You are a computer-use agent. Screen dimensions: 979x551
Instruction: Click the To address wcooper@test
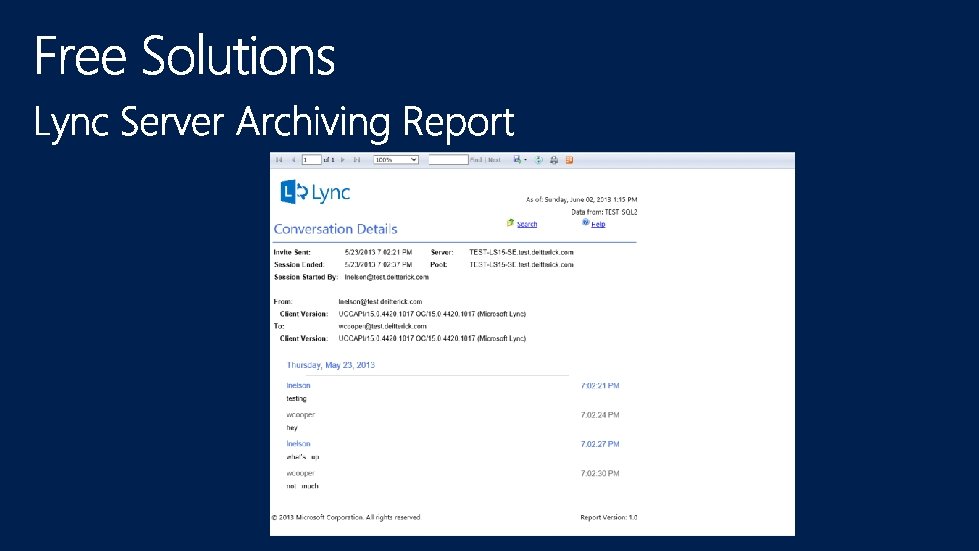pos(383,326)
